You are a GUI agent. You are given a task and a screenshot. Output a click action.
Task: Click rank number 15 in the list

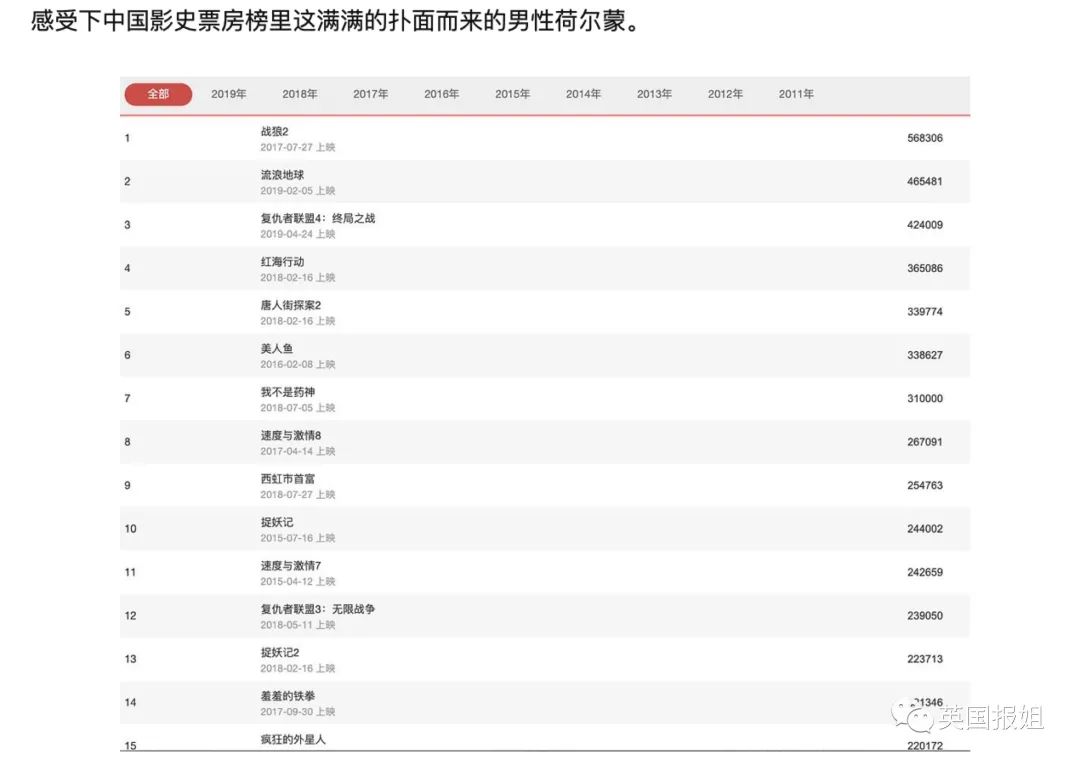[x=130, y=746]
